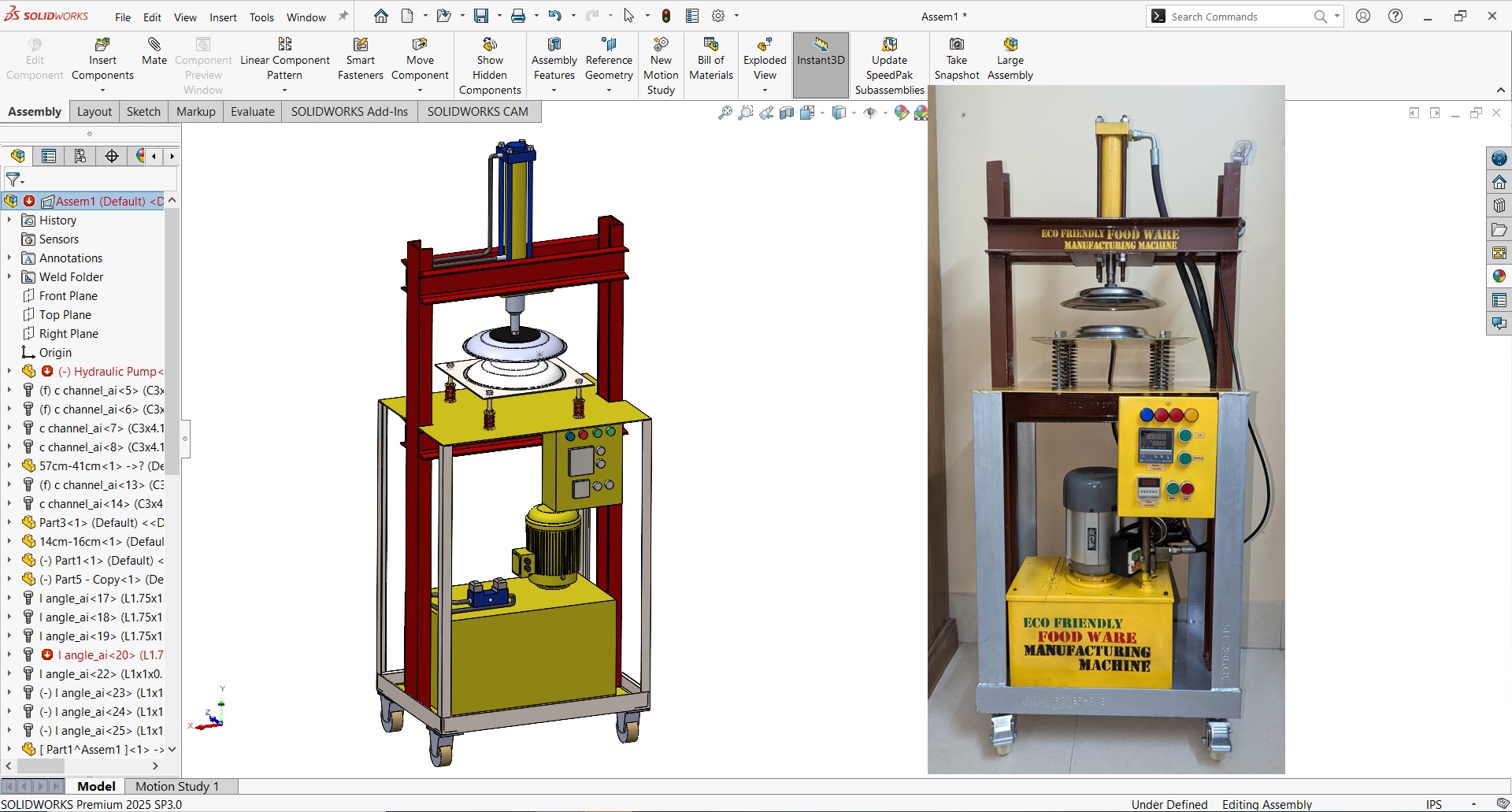Open the Exploded View dropdown arrow
The width and height of the screenshot is (1512, 812).
765,90
